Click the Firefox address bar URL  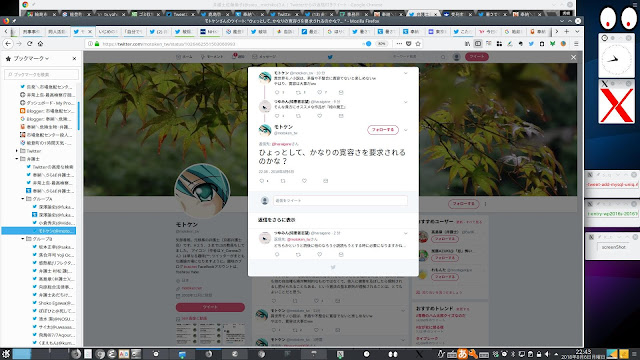point(169,44)
